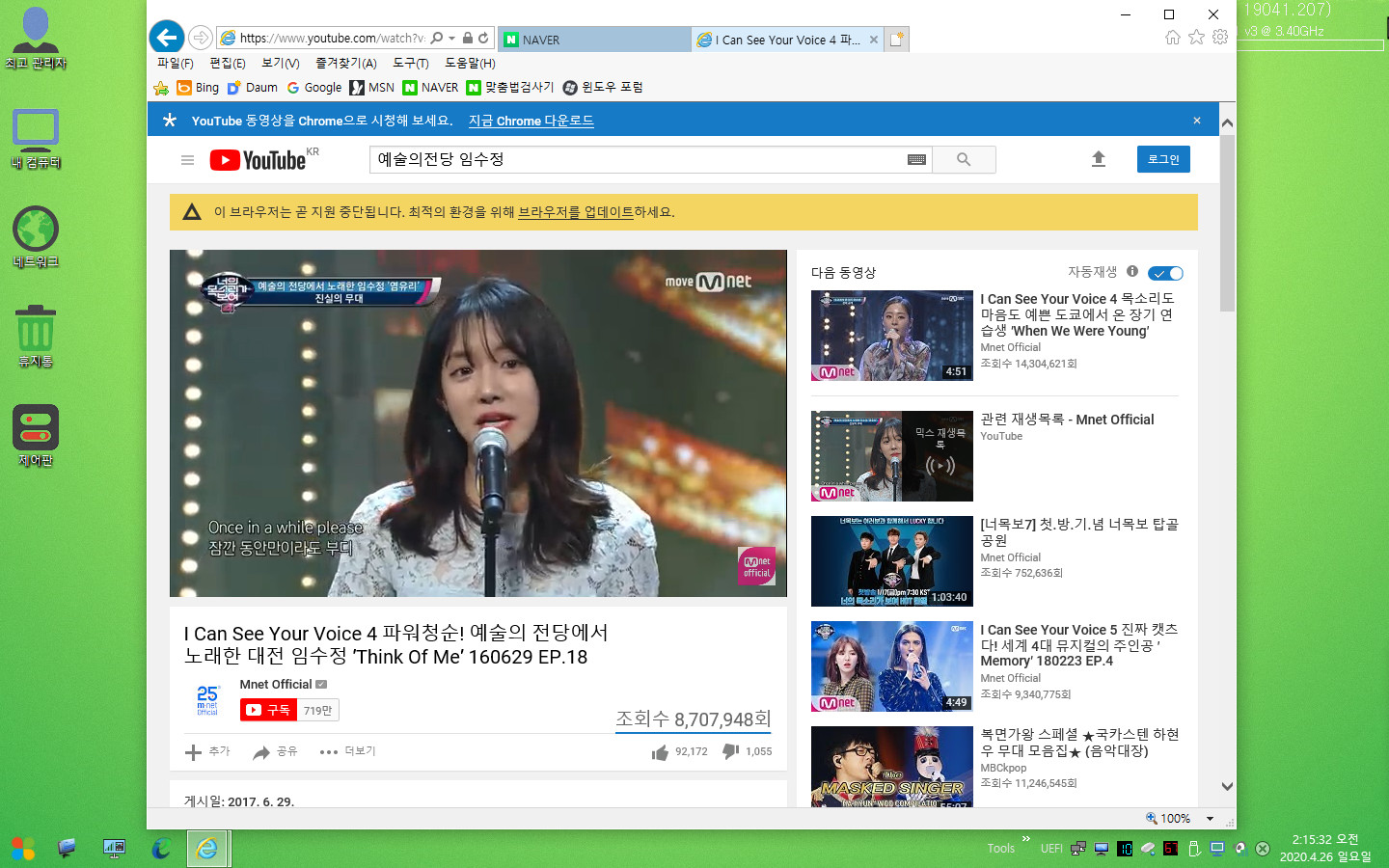
Task: Open the 파일(F) menu
Action: point(176,63)
